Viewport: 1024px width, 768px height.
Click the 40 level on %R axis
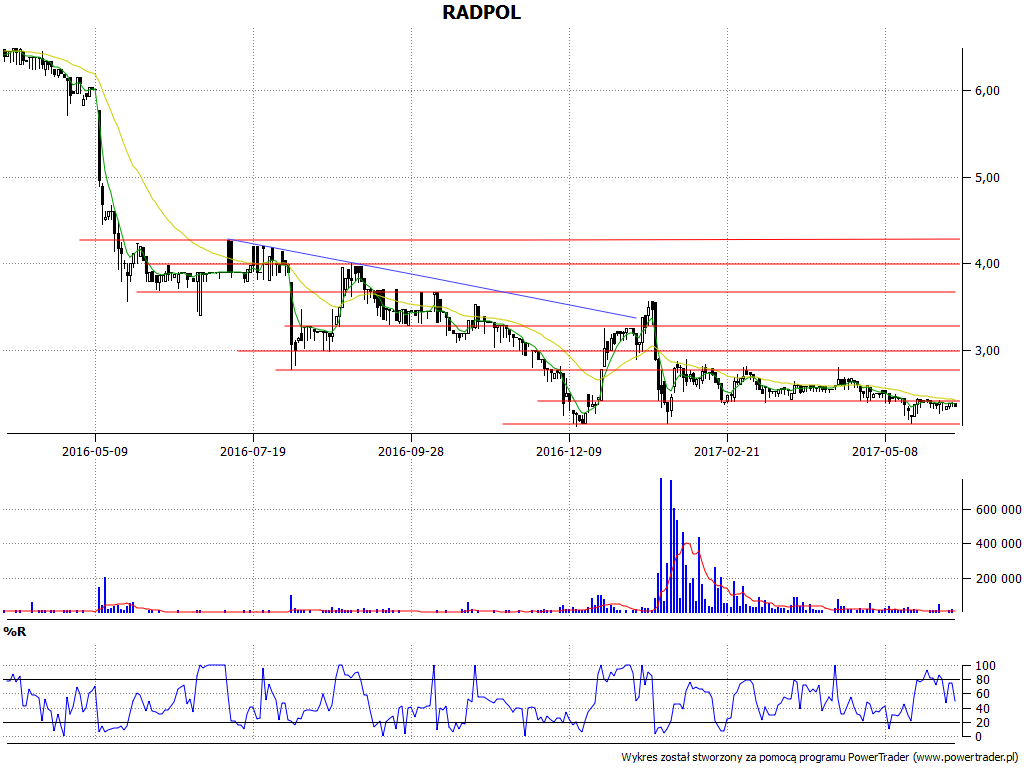[982, 709]
